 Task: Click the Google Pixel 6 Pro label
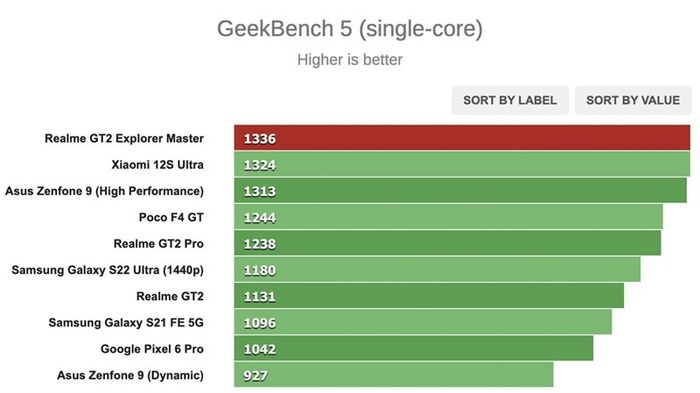point(152,349)
